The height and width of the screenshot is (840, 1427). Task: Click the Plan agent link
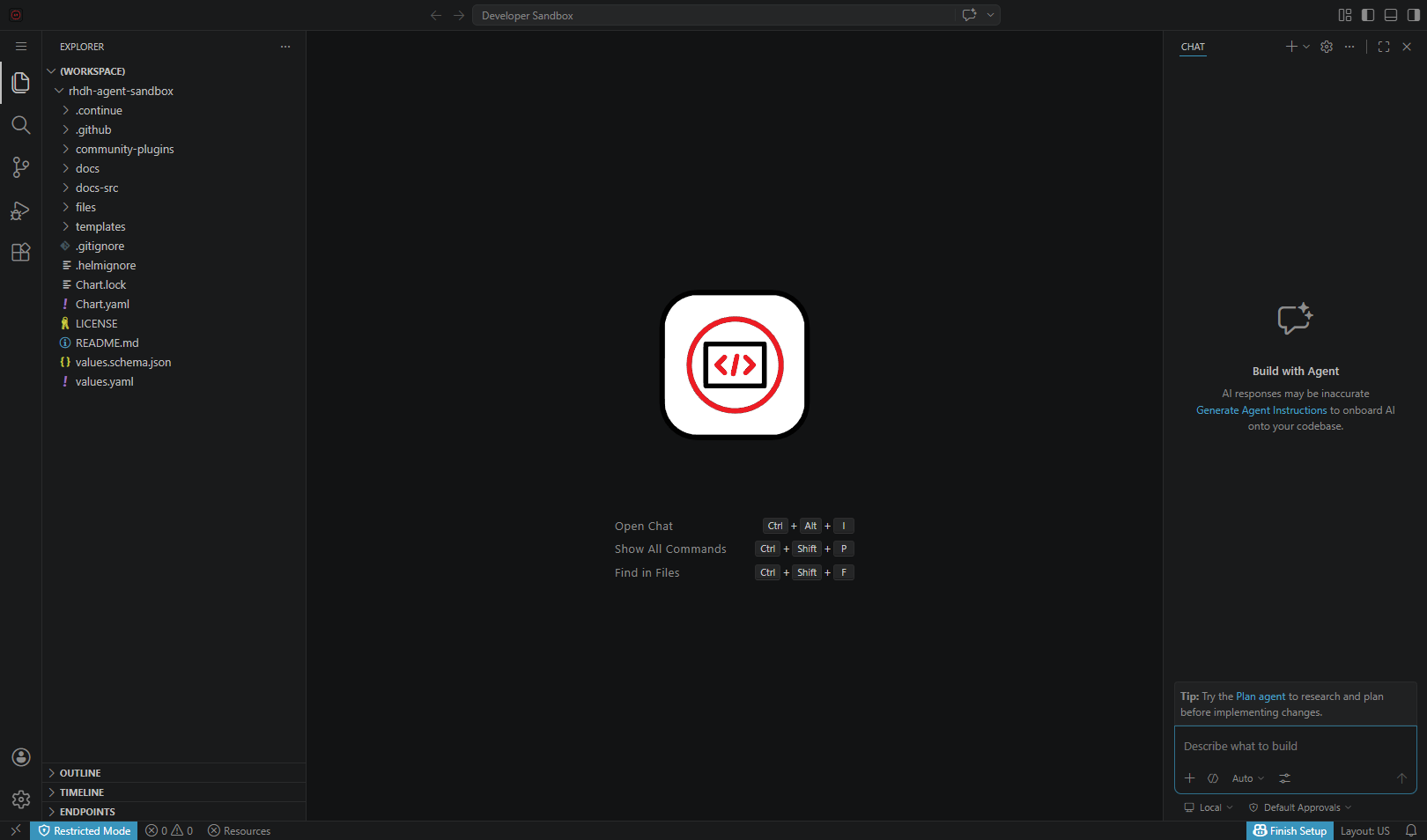tap(1261, 696)
